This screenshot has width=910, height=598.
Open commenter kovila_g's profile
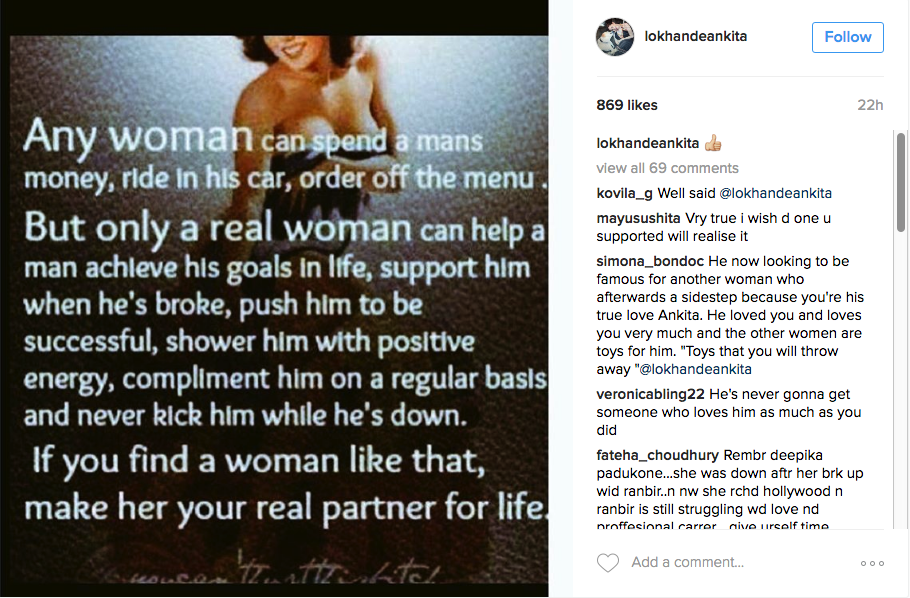click(624, 193)
